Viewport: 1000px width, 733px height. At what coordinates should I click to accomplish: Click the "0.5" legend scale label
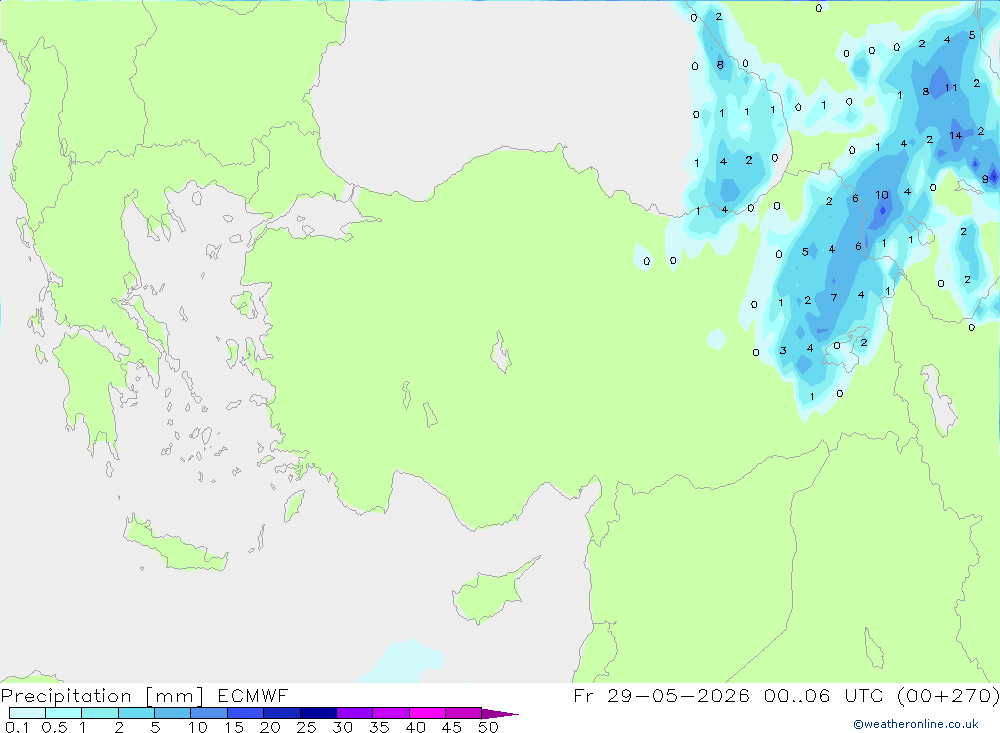pyautogui.click(x=54, y=727)
